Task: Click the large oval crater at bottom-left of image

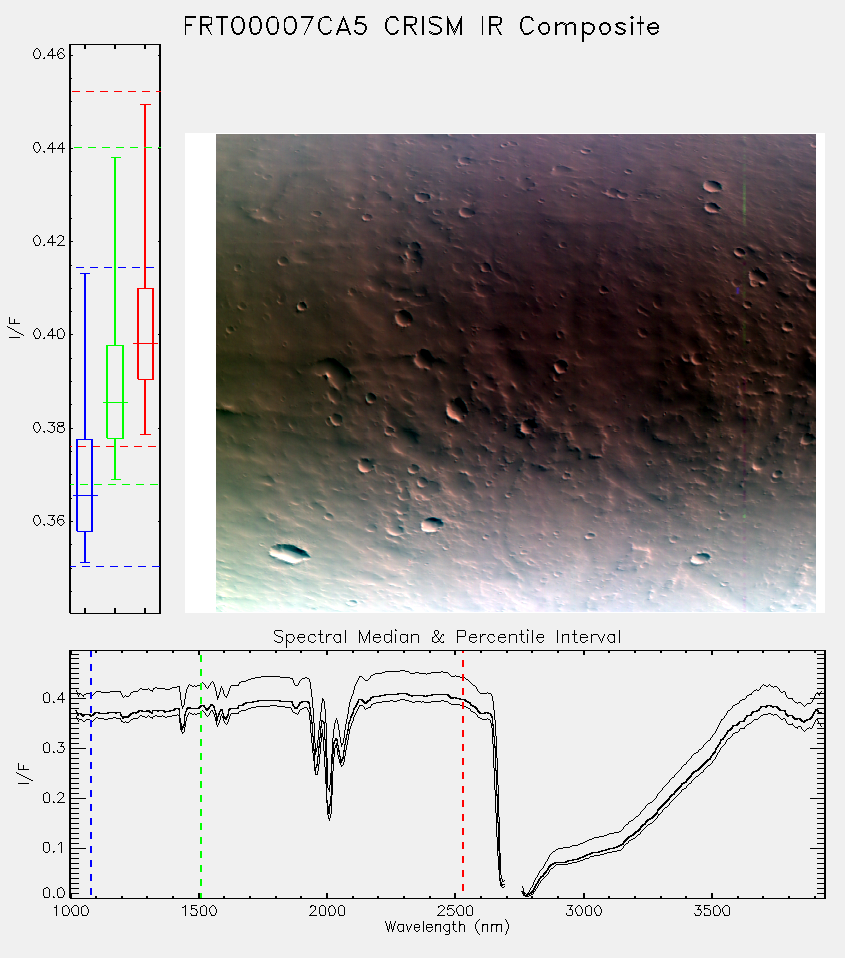Action: tap(290, 553)
